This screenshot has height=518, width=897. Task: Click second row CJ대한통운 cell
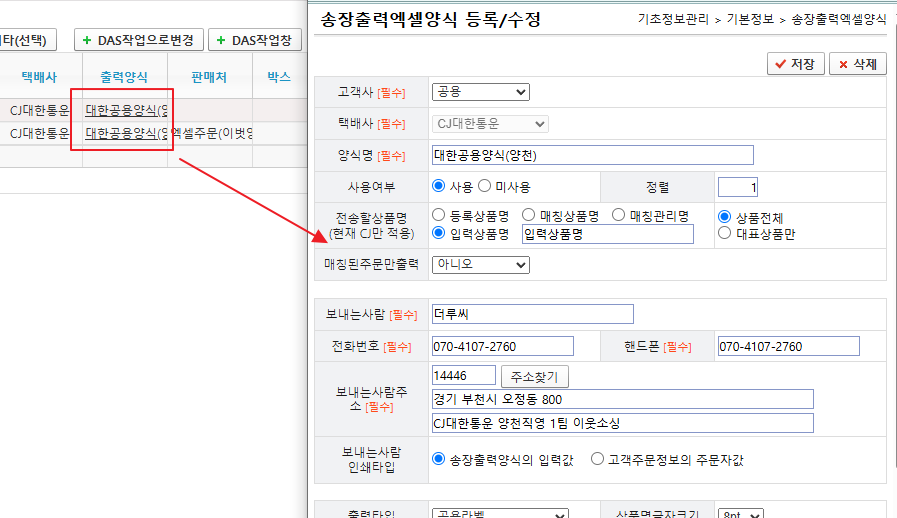(39, 133)
